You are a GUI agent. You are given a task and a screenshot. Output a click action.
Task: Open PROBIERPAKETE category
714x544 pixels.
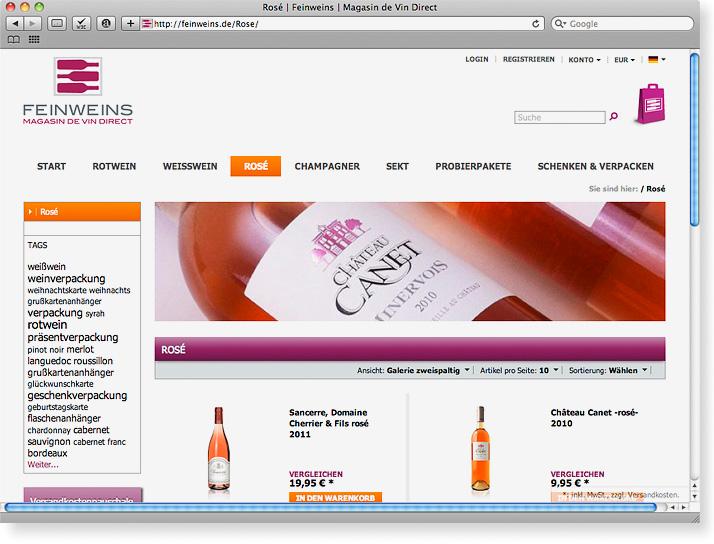point(473,166)
